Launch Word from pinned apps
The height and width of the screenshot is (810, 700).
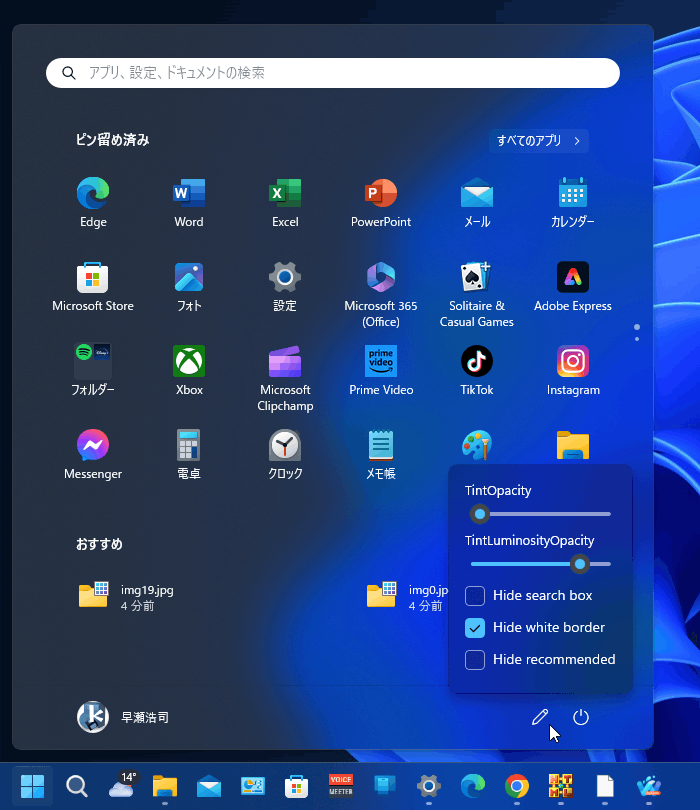tap(189, 202)
